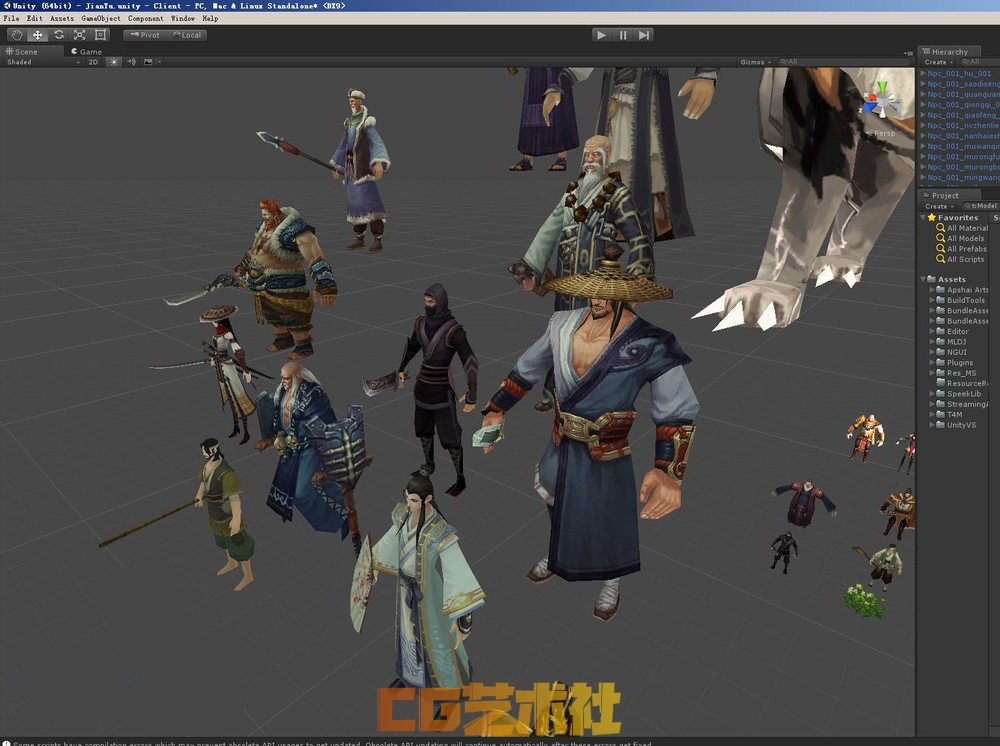Select Npc_001_muwanqin in the Hierarchy
This screenshot has height=746, width=1000.
click(964, 146)
